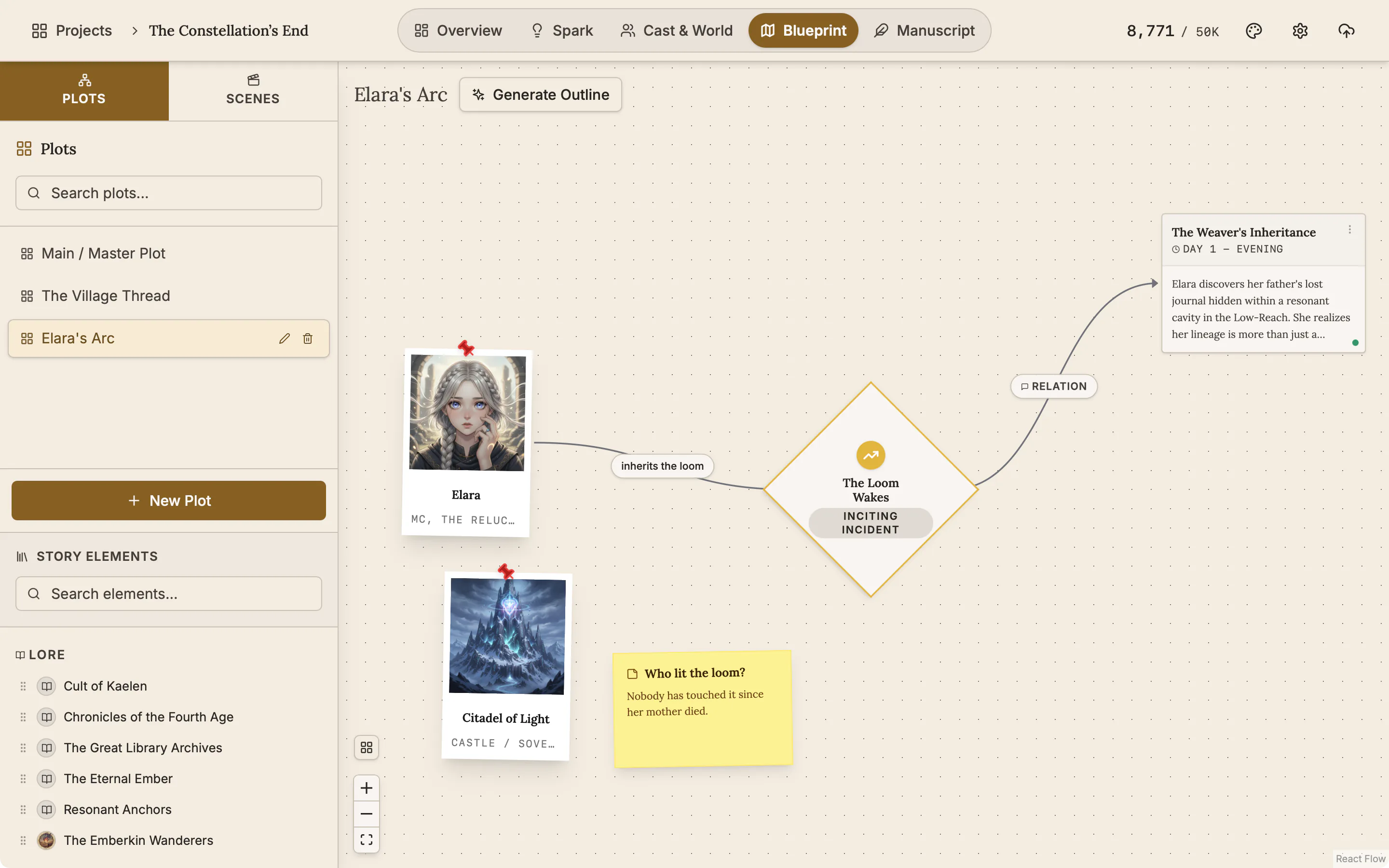1389x868 pixels.
Task: Select the Who lit the loom? note
Action: tap(703, 709)
